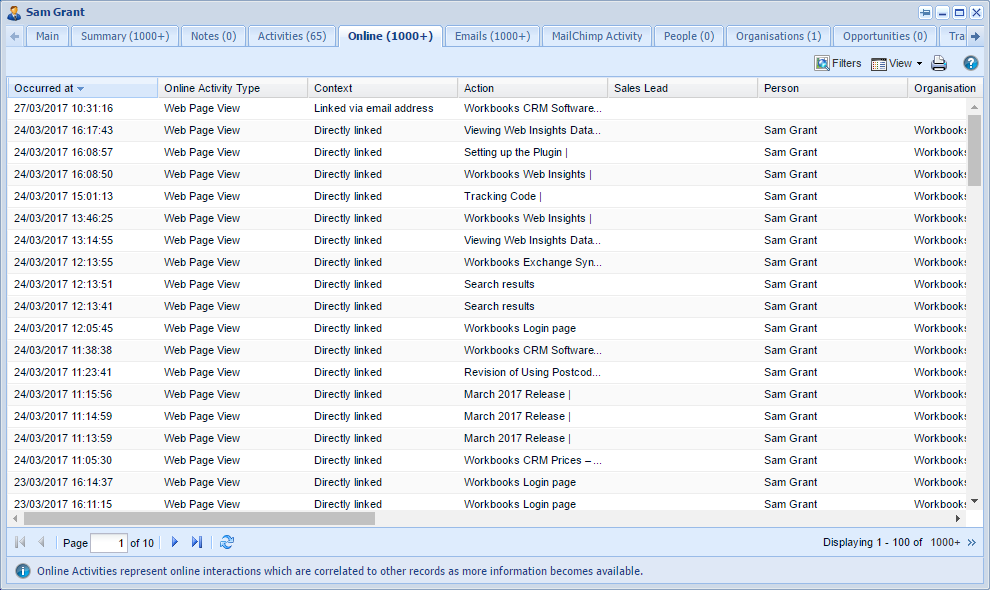
Task: Sort by the Person column header
Action: [x=832, y=88]
